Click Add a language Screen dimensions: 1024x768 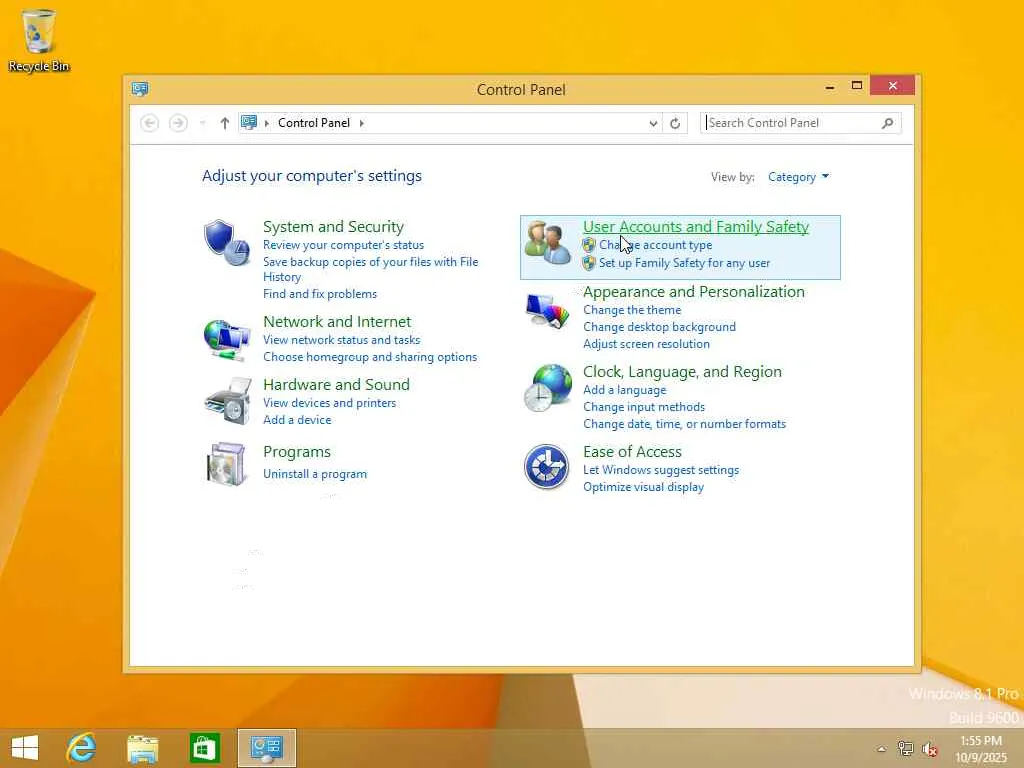point(625,390)
